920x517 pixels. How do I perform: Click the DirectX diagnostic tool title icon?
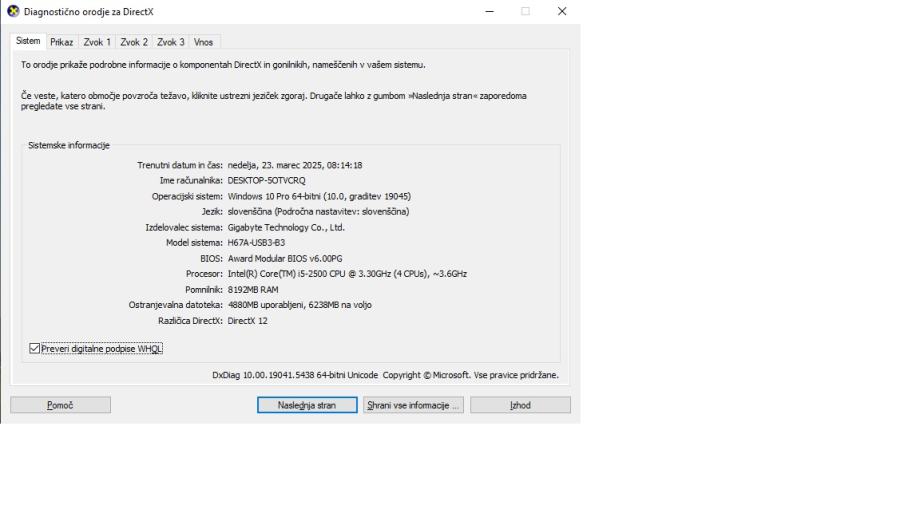pyautogui.click(x=13, y=11)
